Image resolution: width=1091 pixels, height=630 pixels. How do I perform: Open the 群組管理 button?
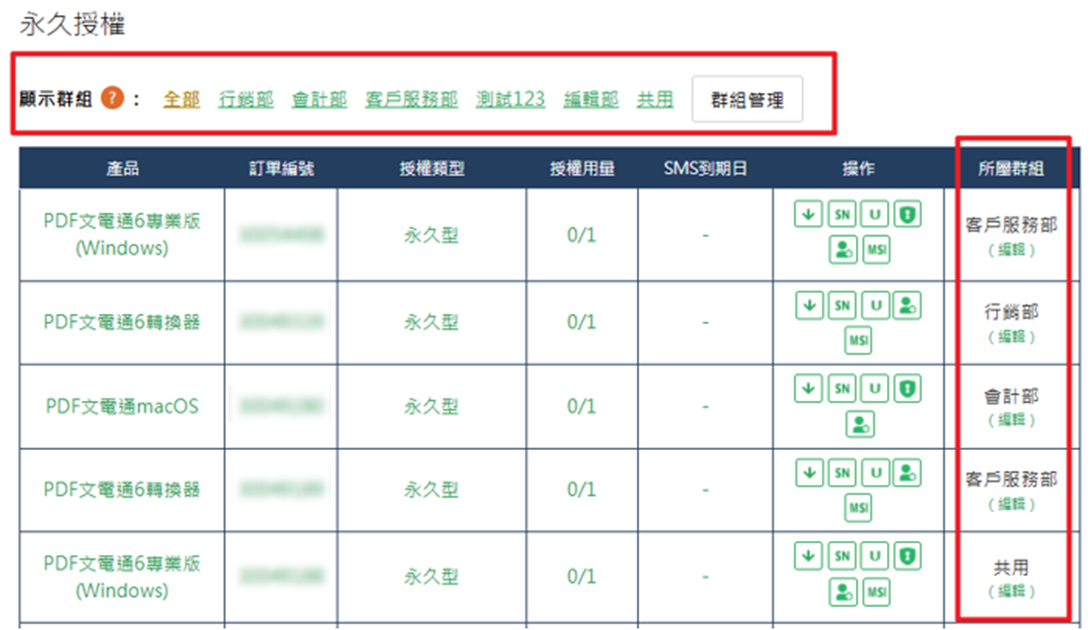pos(747,100)
